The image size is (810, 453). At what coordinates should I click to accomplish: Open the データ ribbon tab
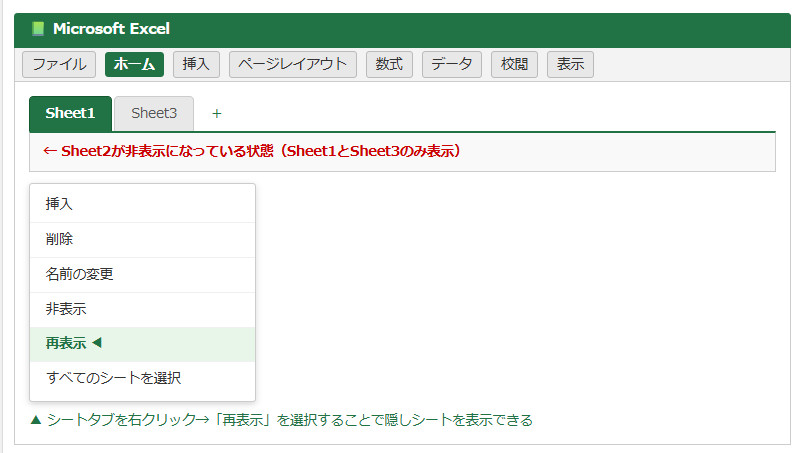(452, 64)
